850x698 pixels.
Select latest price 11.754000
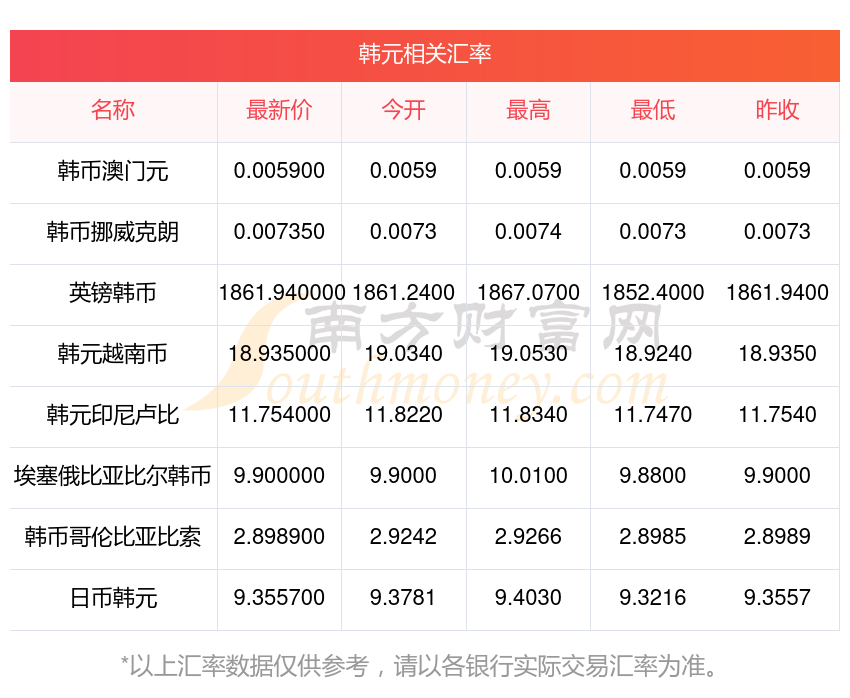coord(279,415)
